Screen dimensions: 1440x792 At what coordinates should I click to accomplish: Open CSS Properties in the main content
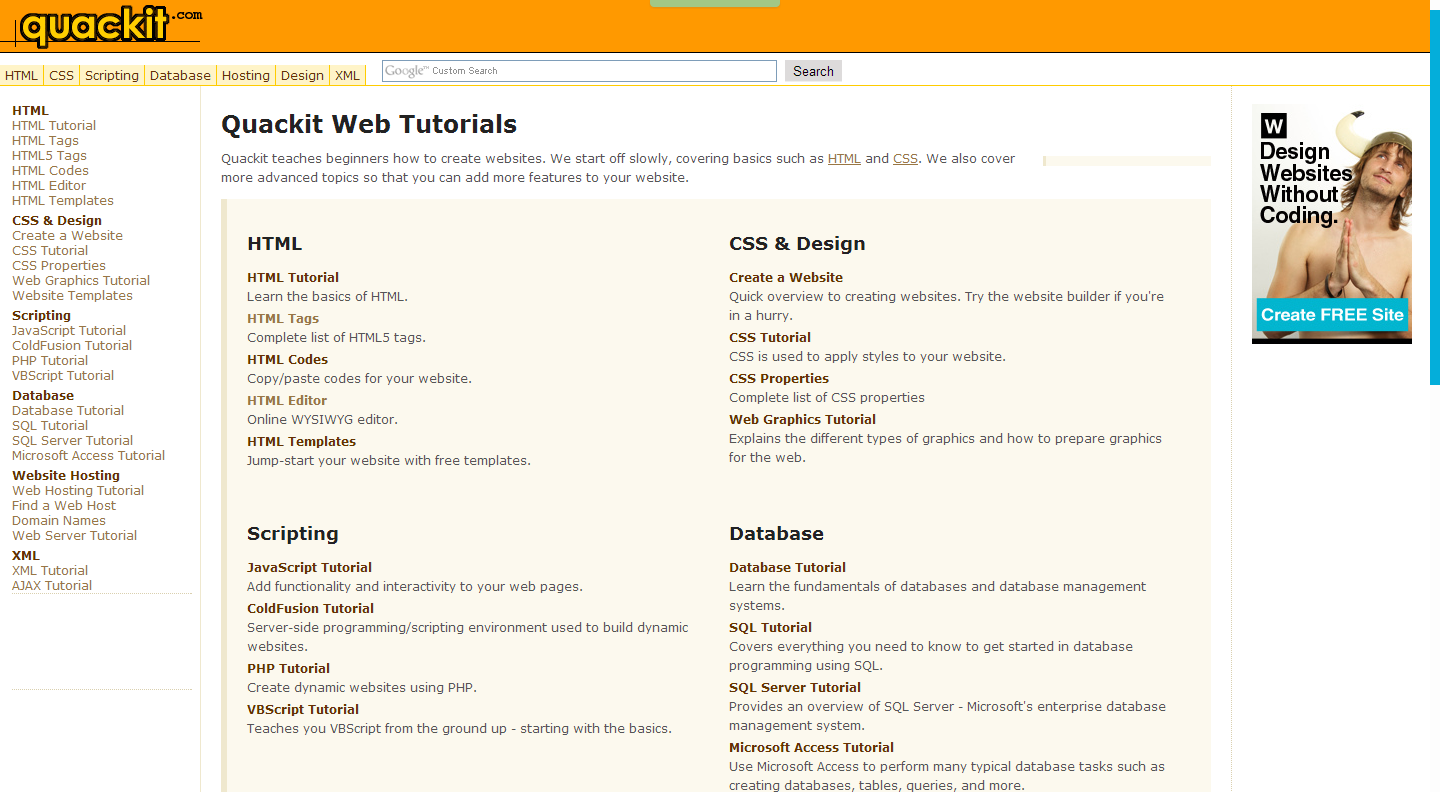[x=779, y=379]
